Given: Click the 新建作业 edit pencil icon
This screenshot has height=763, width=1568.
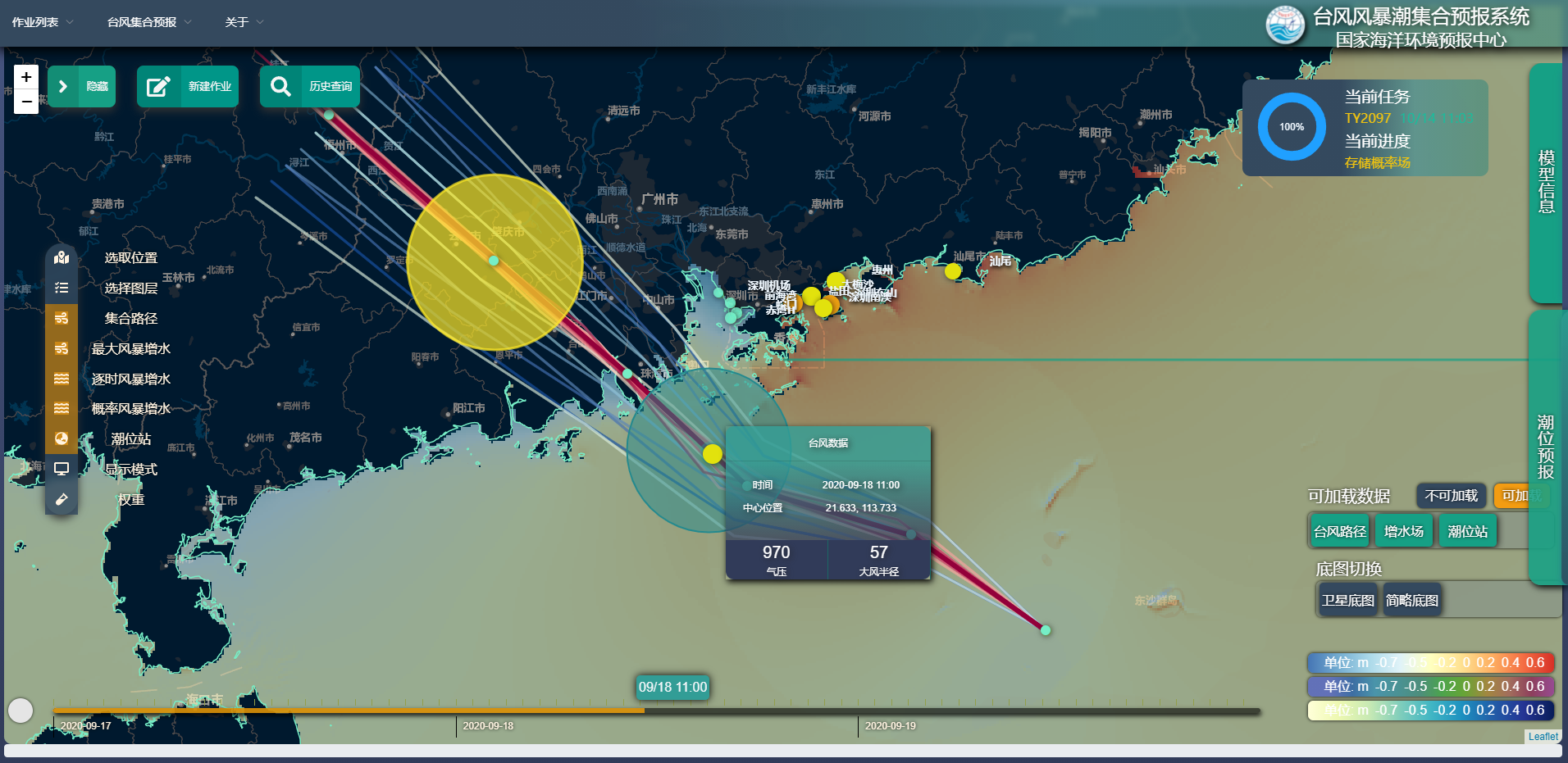Looking at the screenshot, I should (158, 86).
